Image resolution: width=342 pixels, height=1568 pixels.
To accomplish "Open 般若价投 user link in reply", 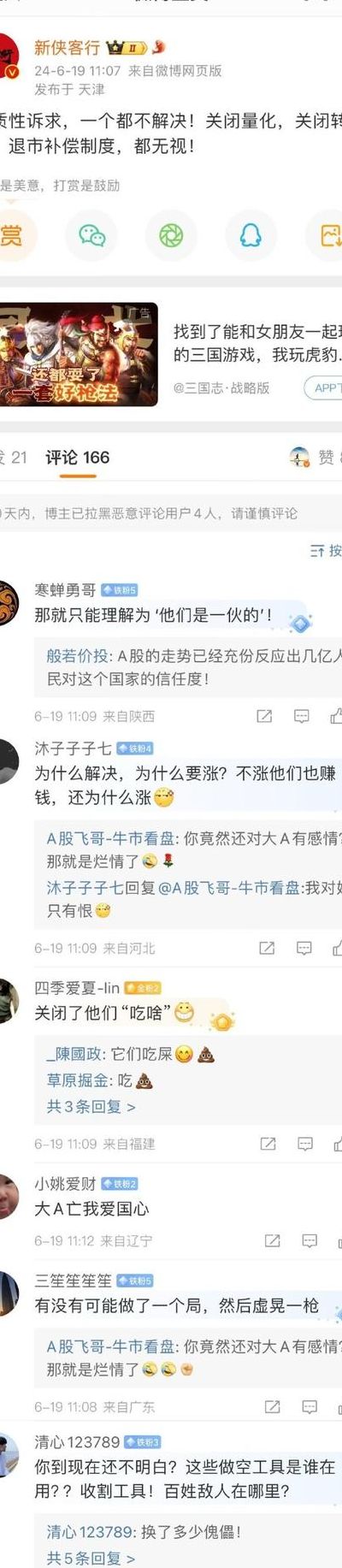I will tap(77, 656).
